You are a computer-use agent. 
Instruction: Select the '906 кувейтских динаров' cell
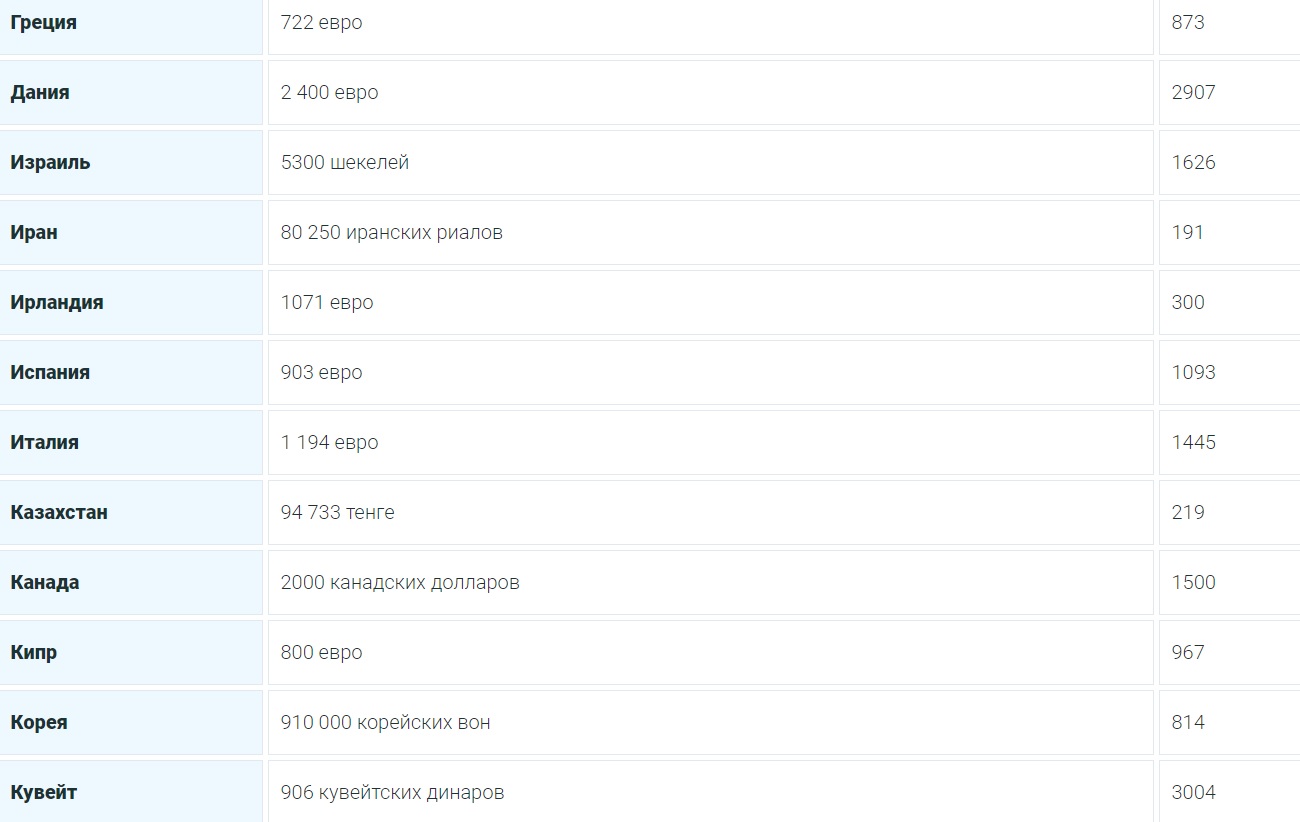point(392,792)
